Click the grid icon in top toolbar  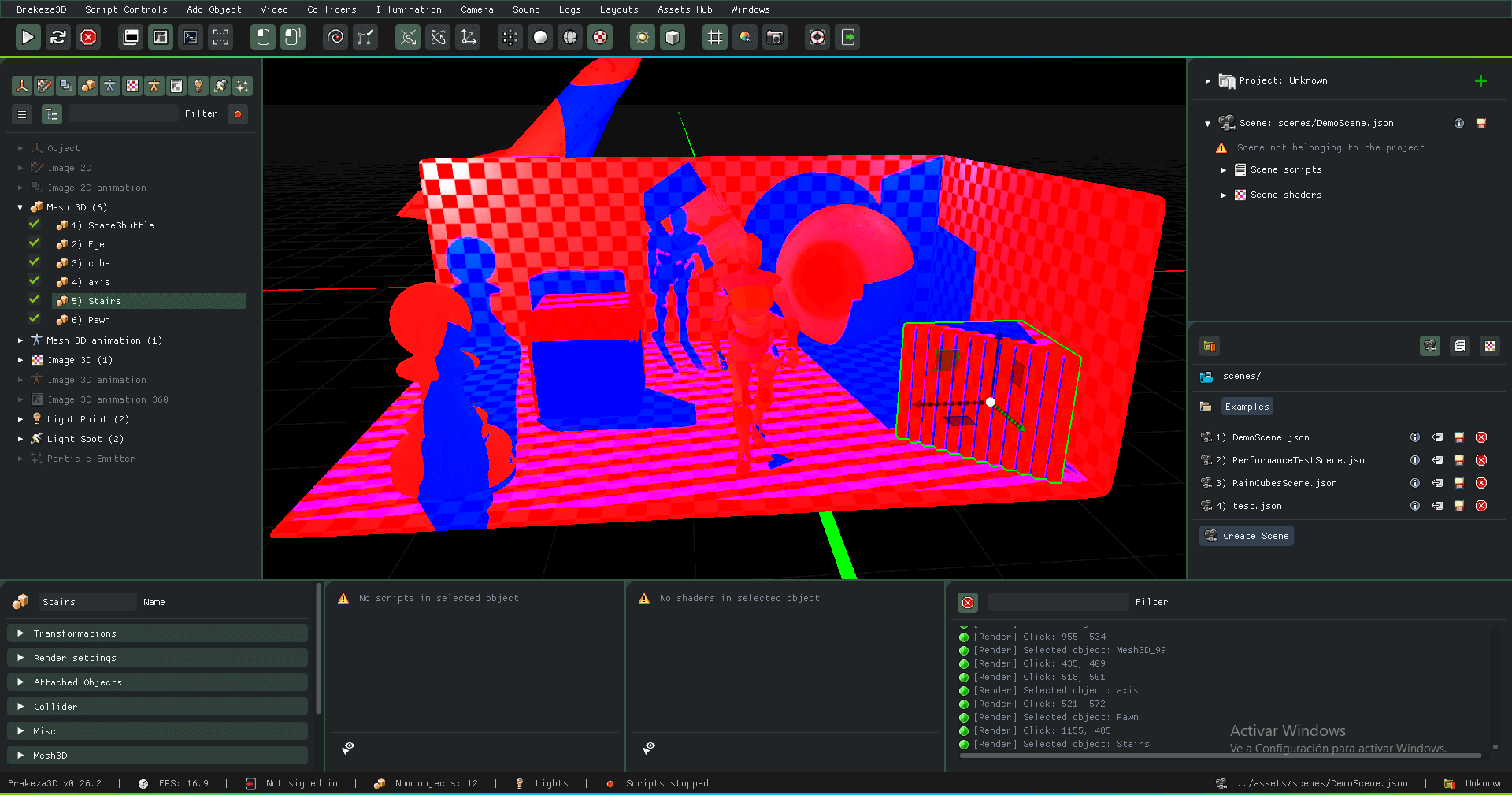point(714,37)
